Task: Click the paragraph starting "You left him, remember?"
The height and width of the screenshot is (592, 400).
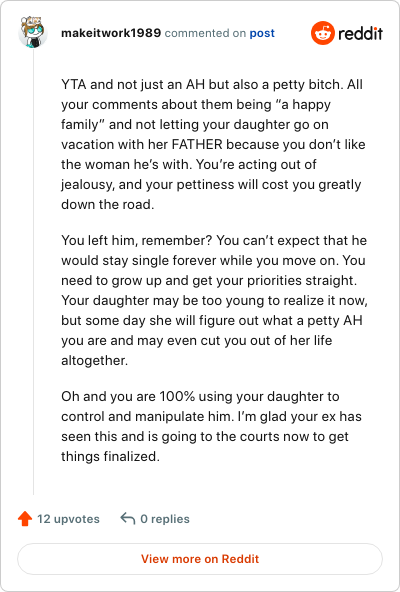Action: click(x=214, y=300)
